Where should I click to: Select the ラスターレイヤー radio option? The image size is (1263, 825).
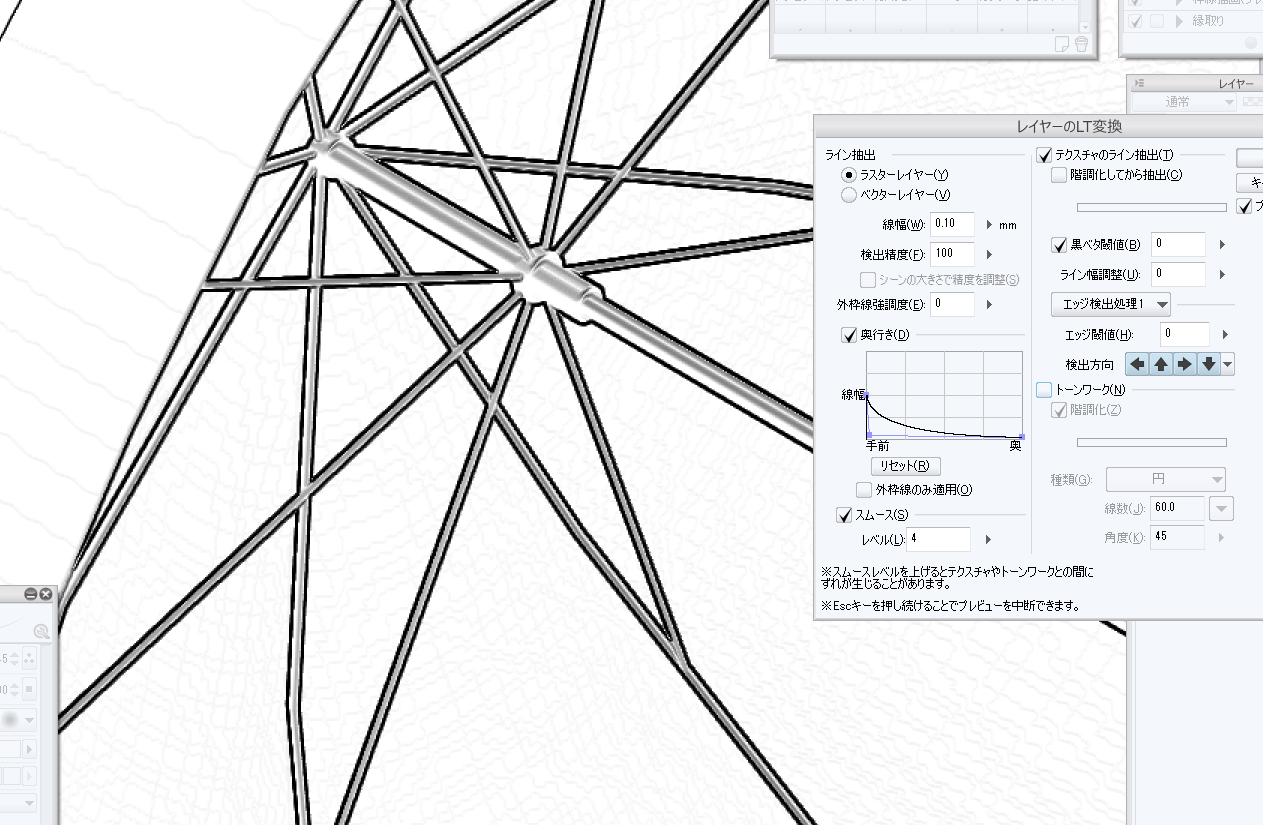pyautogui.click(x=849, y=175)
